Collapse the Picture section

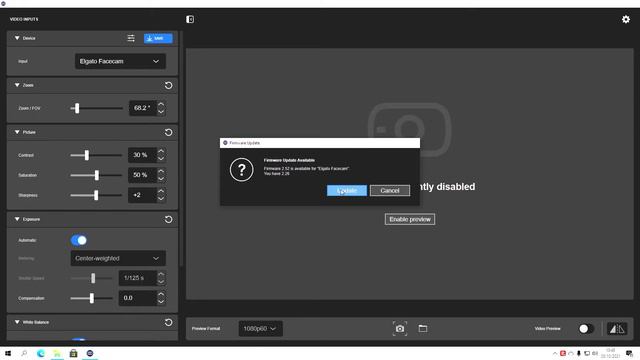pos(17,132)
